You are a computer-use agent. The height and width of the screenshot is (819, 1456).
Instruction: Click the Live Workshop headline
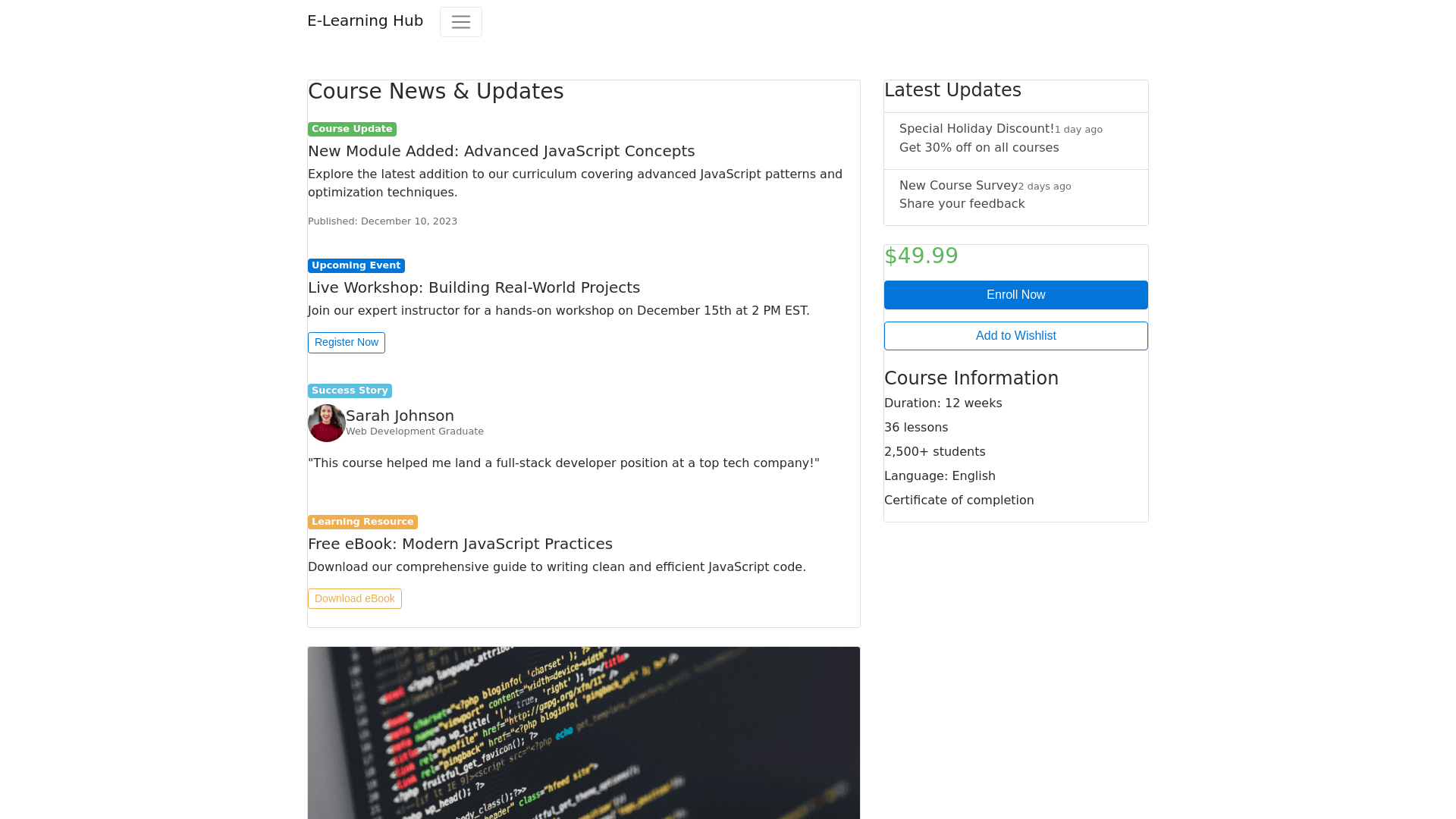pos(473,288)
